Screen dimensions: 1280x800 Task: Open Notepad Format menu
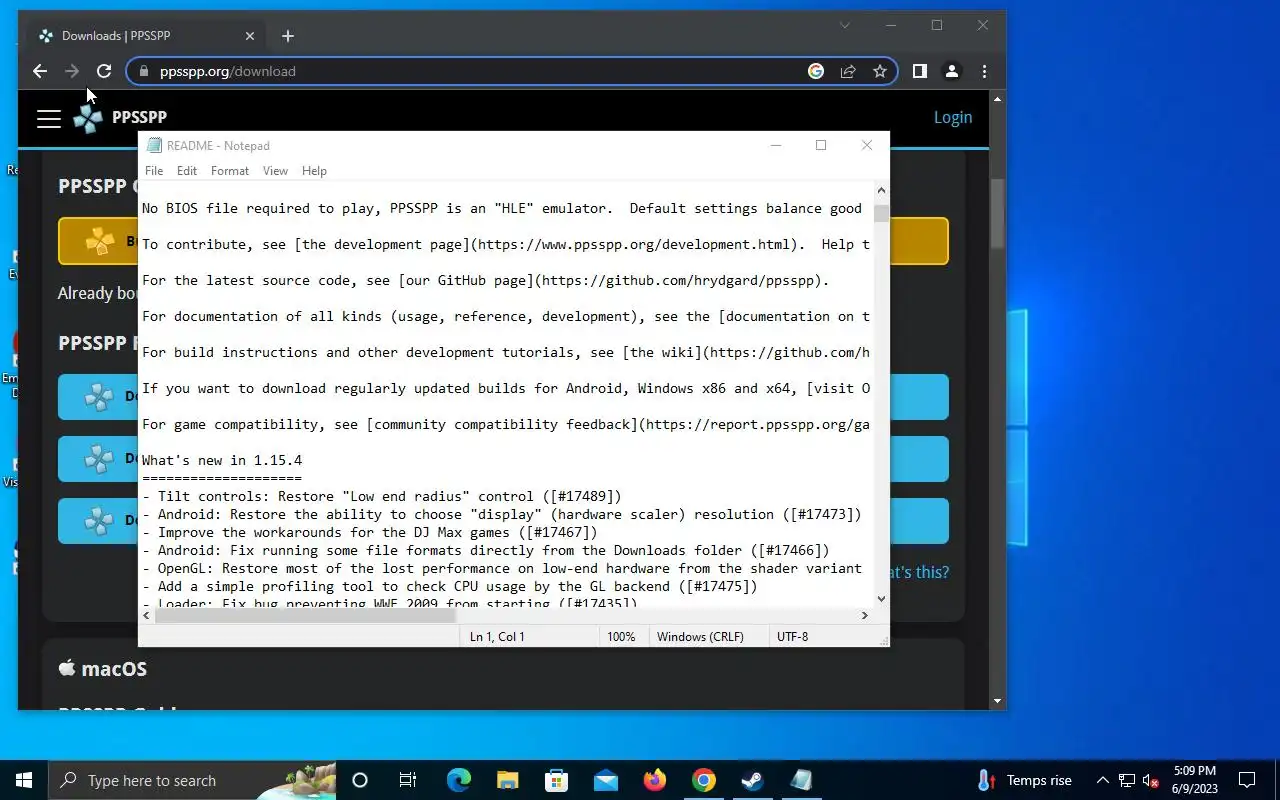pyautogui.click(x=230, y=171)
